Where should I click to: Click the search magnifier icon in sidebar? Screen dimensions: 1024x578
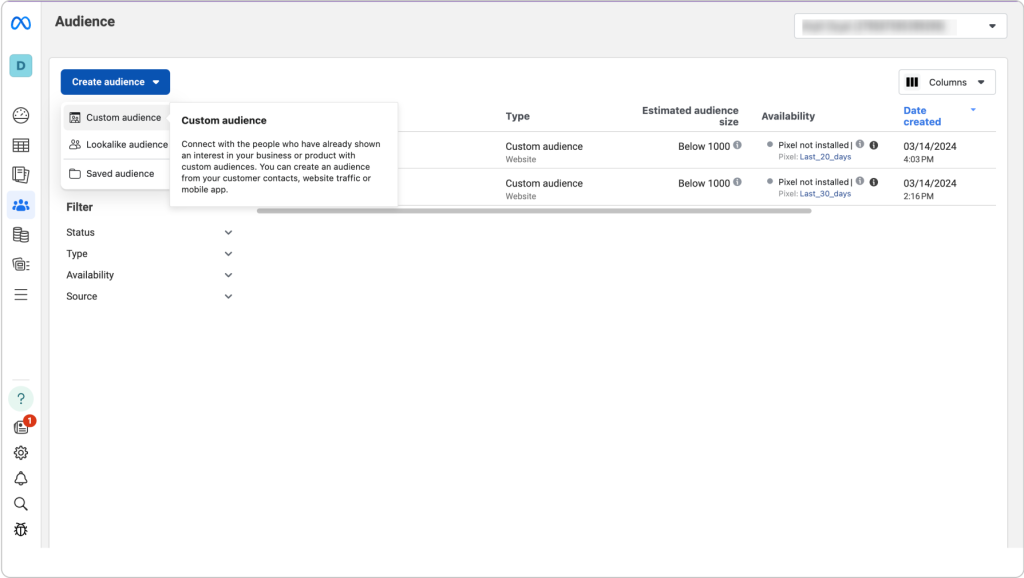click(21, 504)
